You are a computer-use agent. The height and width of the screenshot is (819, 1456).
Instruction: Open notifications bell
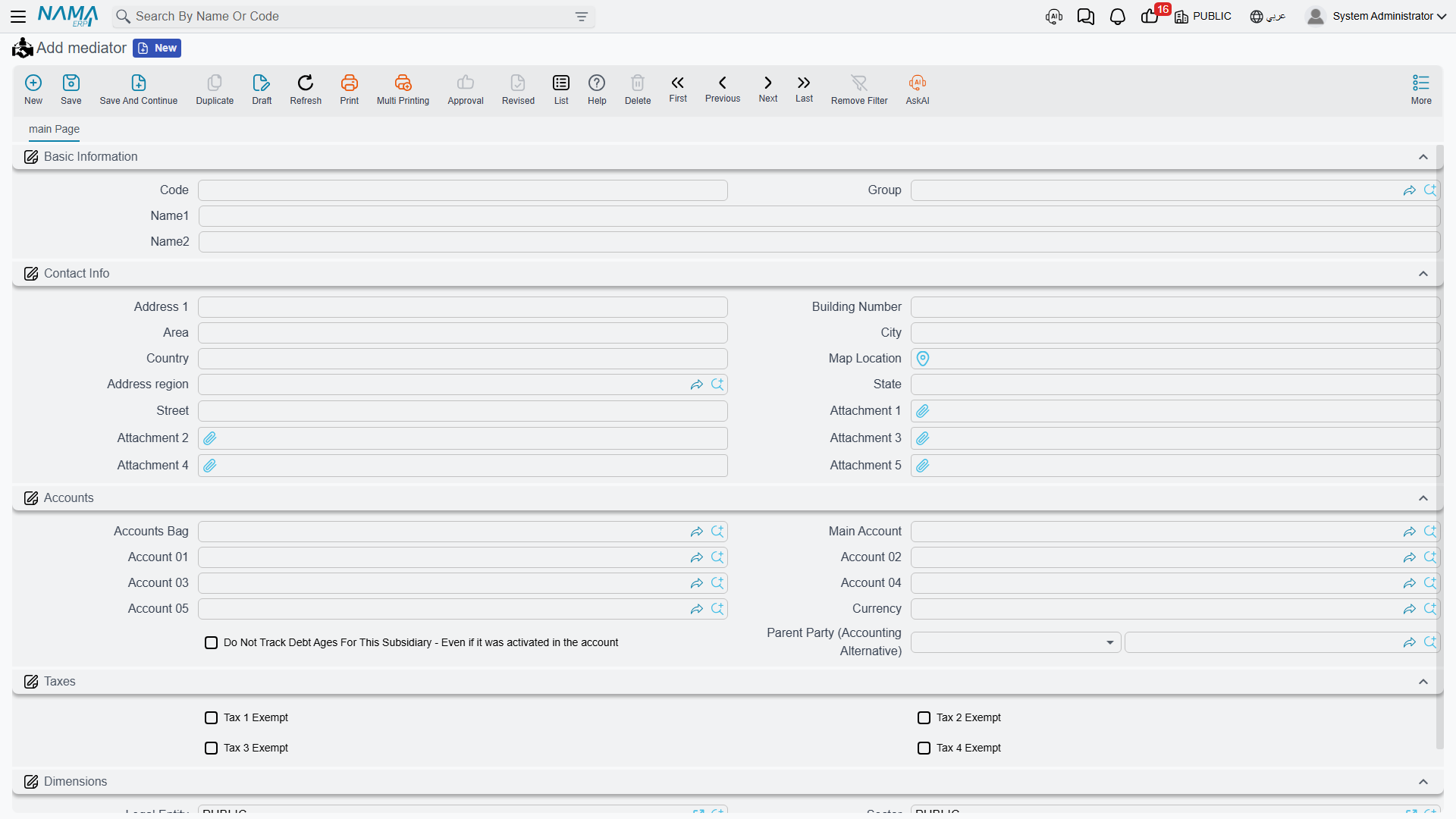point(1118,17)
